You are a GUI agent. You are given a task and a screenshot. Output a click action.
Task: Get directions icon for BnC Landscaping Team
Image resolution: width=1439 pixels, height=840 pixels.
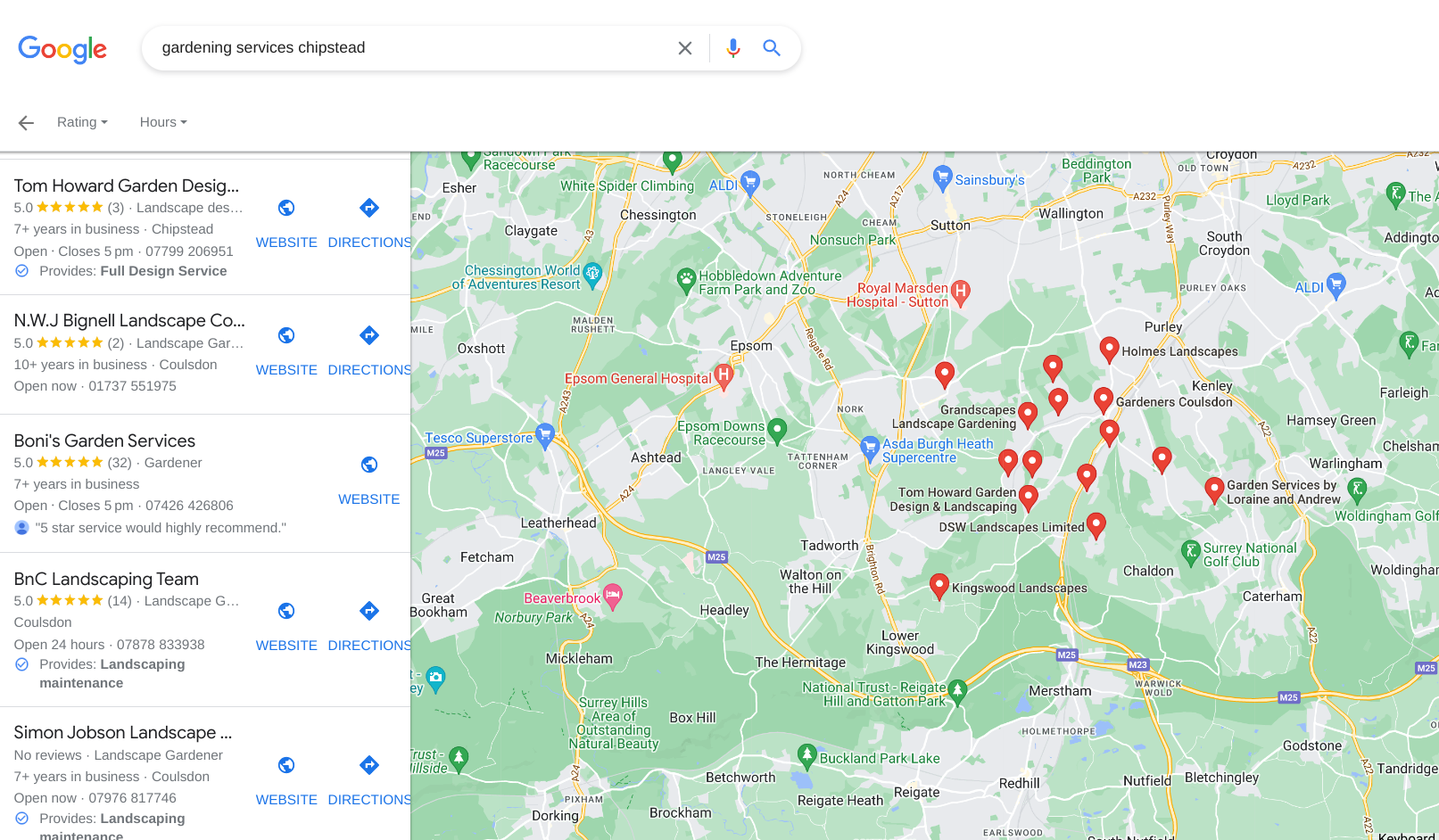(x=369, y=611)
